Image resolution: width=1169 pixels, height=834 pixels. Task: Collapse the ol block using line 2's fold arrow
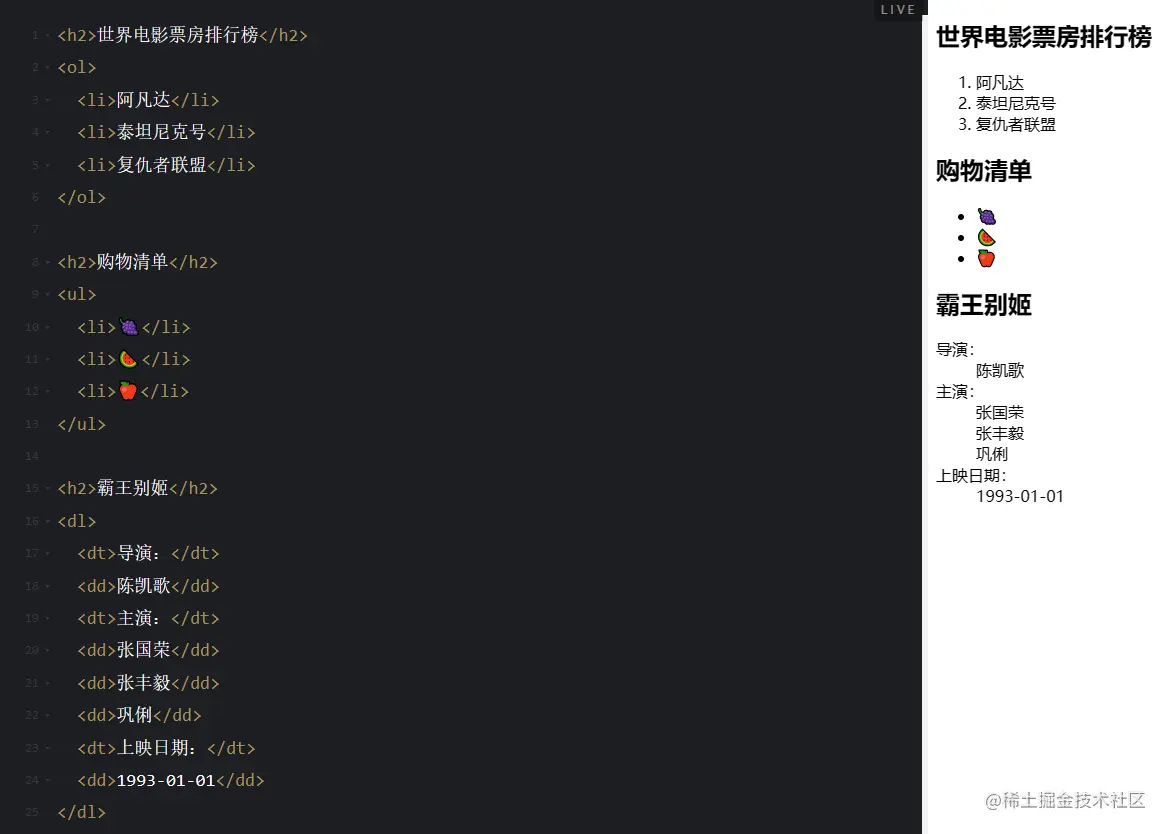(46, 67)
